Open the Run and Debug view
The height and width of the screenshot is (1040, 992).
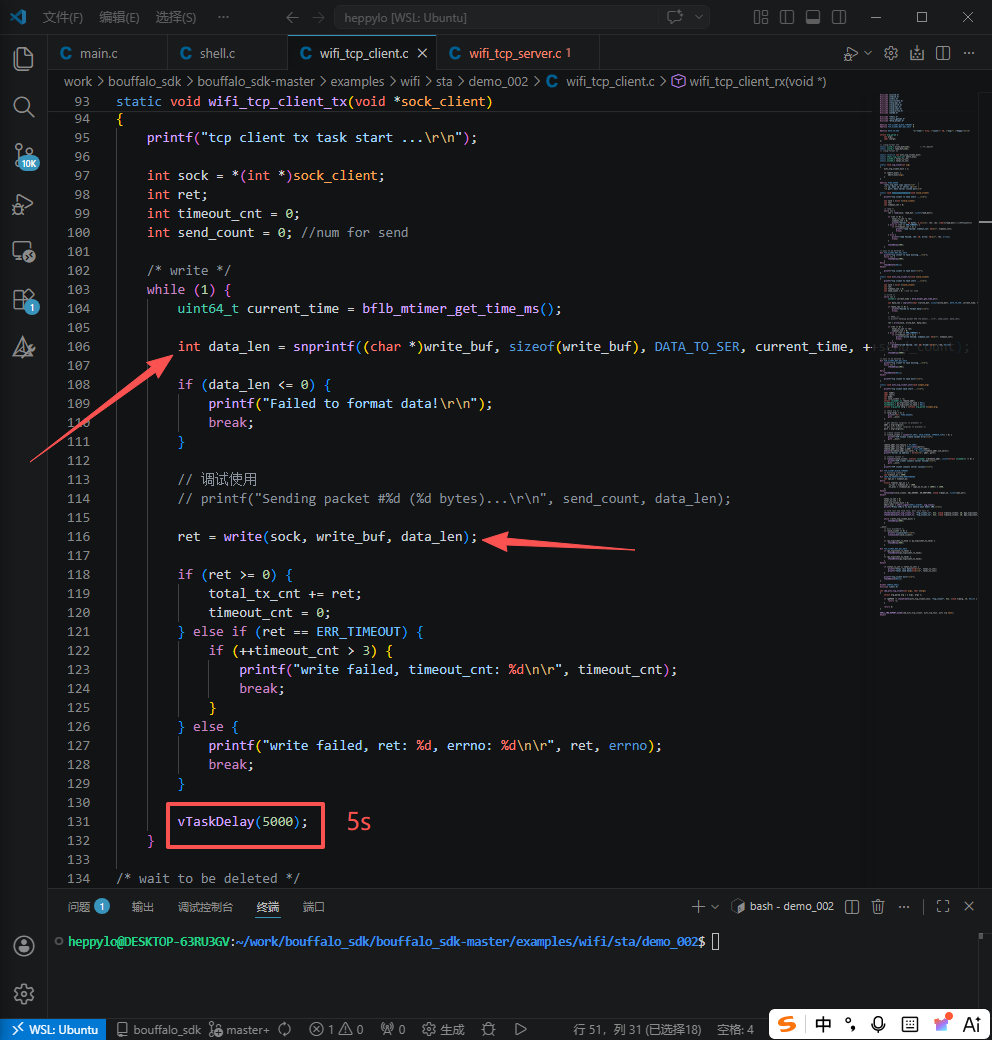(x=23, y=204)
